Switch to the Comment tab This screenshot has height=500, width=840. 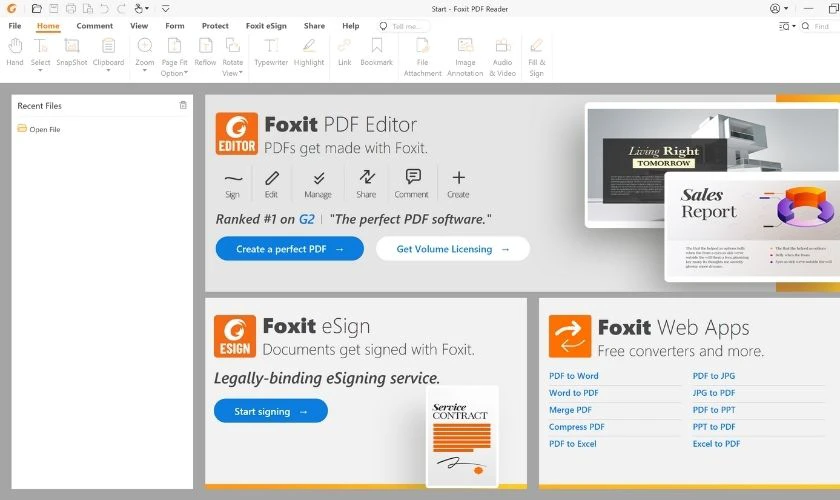point(94,26)
